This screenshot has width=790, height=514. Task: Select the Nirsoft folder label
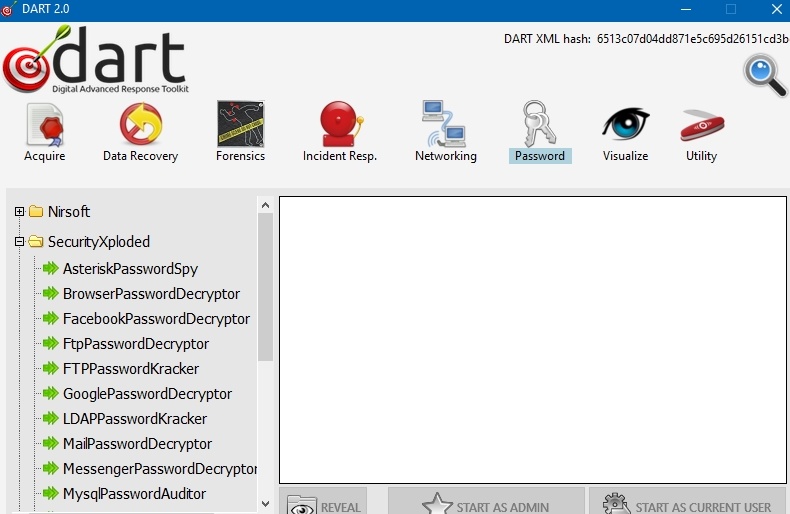[69, 212]
